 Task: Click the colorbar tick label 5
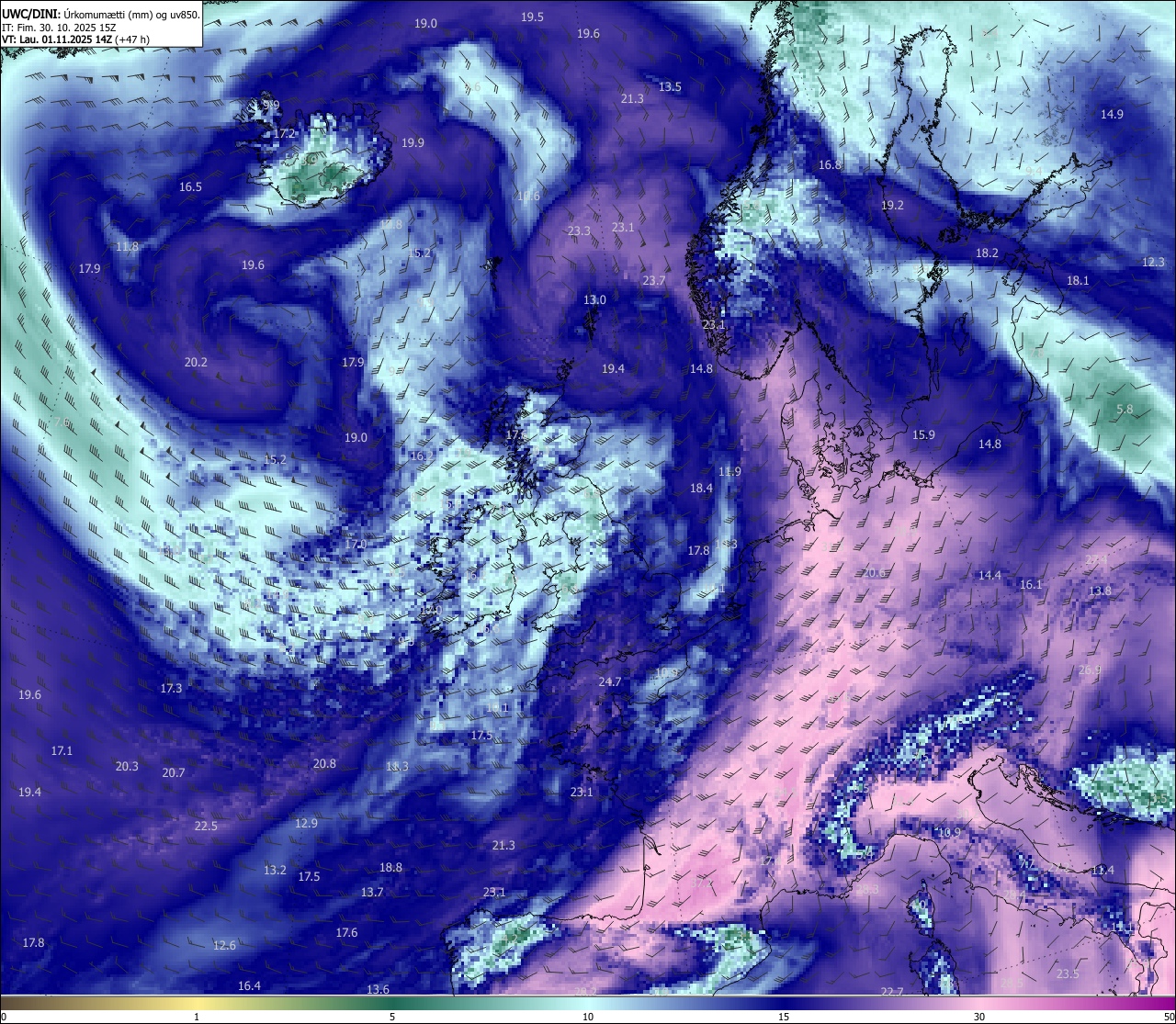coord(392,1017)
